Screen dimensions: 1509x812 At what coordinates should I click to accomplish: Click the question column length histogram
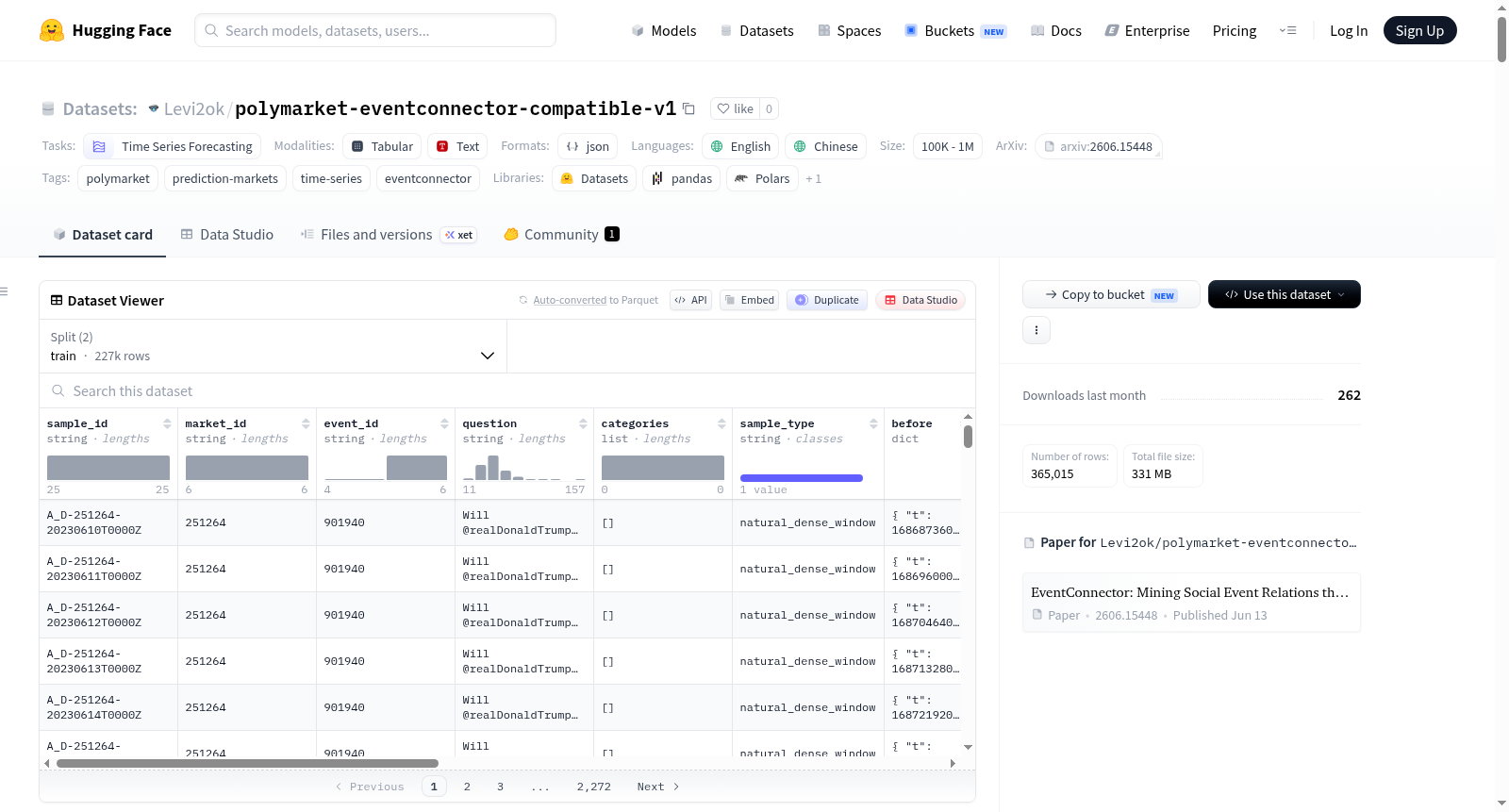pos(523,467)
